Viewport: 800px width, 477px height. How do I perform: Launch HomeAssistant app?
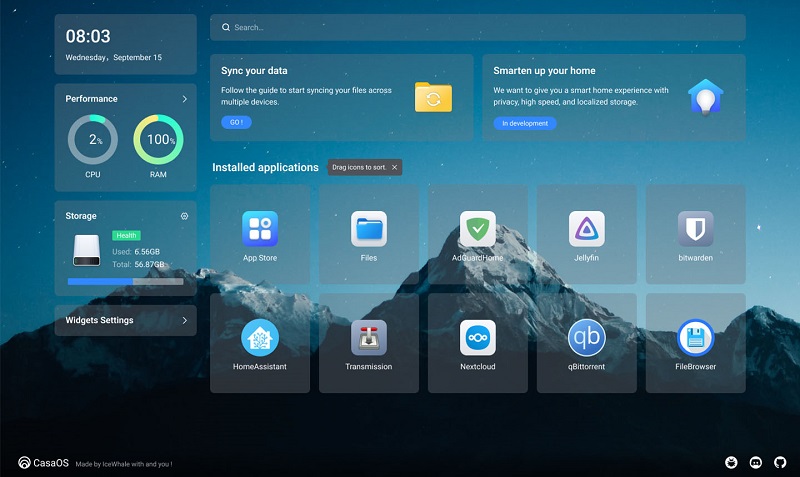(260, 338)
